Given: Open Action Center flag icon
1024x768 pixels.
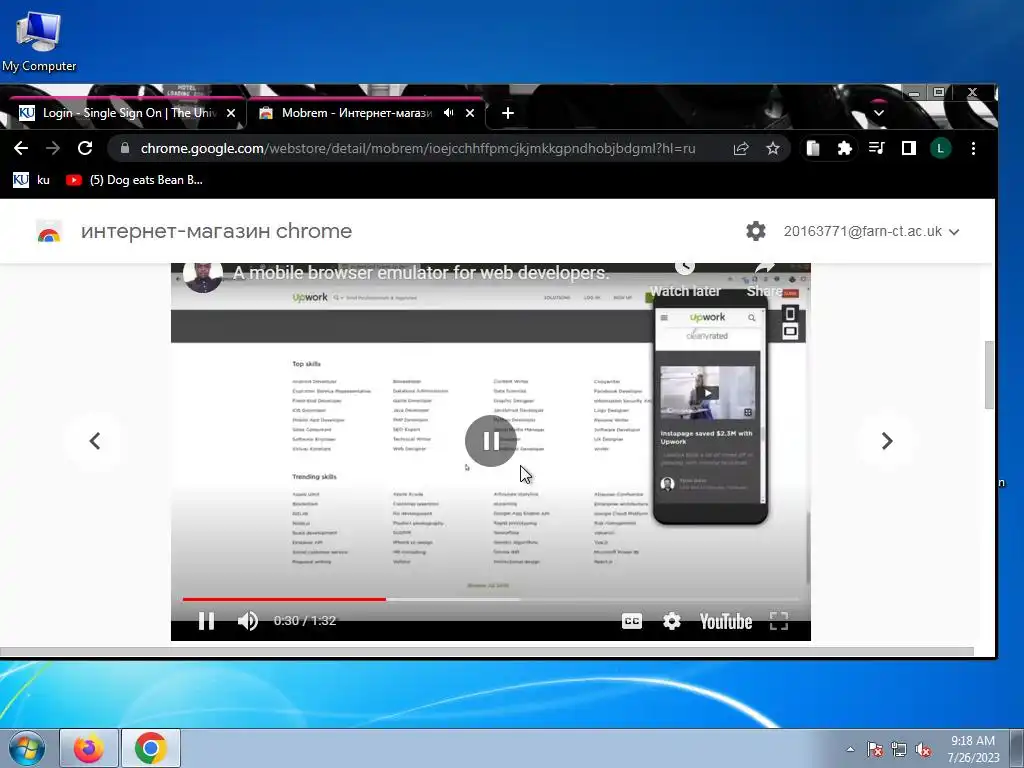Looking at the screenshot, I should (875, 749).
